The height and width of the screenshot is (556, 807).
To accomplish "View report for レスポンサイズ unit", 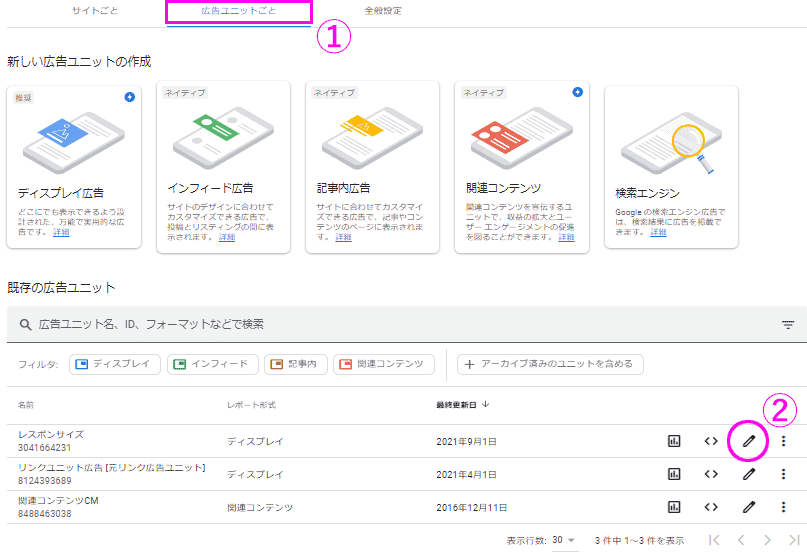I will click(674, 441).
